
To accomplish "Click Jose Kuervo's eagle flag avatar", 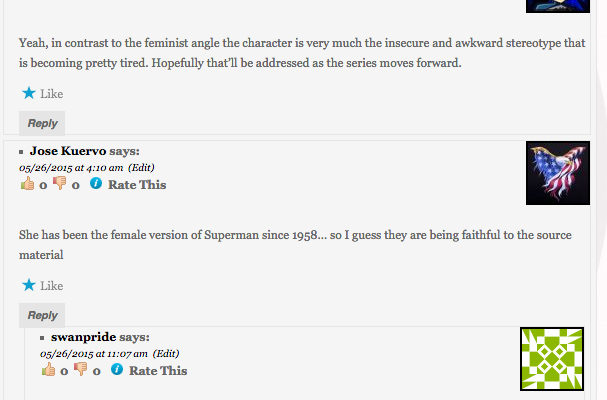I will pyautogui.click(x=557, y=172).
